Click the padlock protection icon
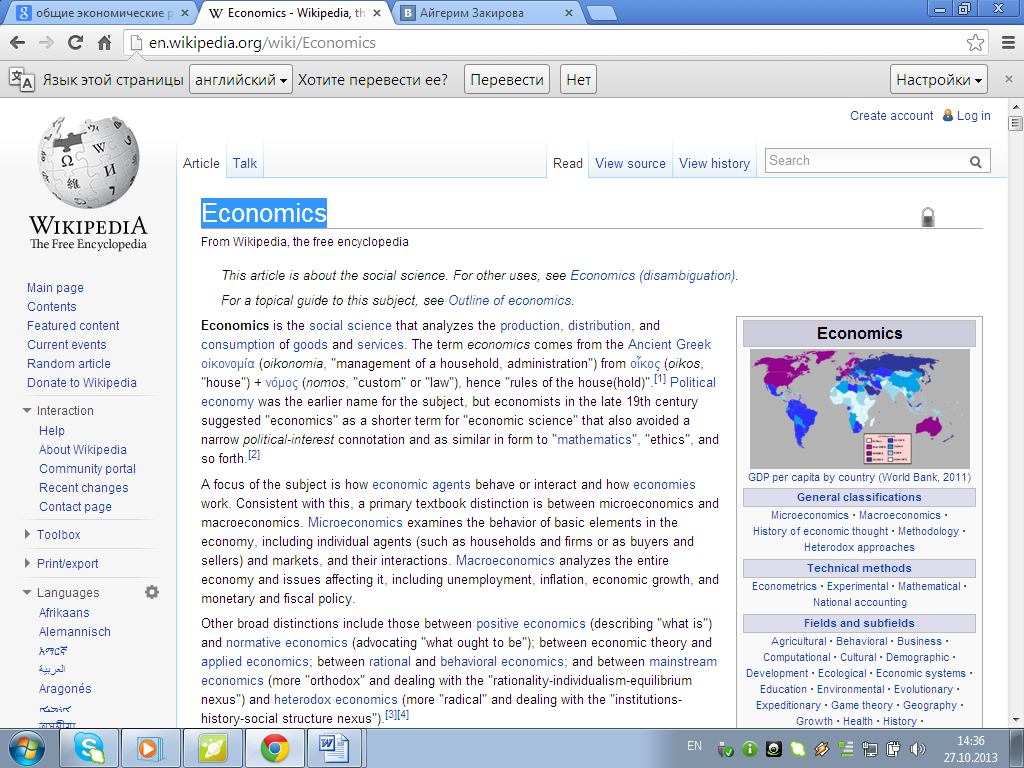 (927, 216)
